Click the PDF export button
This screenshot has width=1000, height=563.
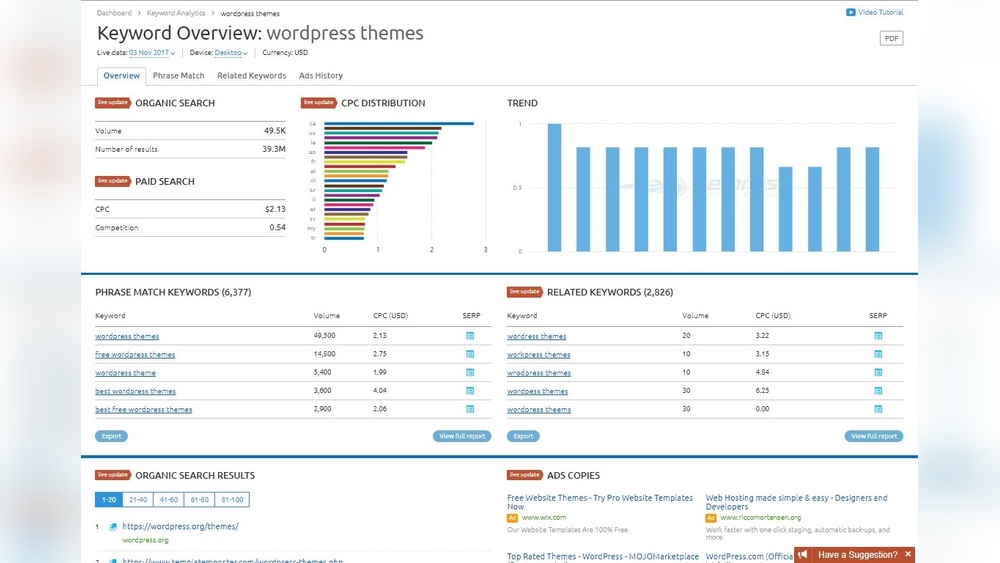[x=891, y=38]
